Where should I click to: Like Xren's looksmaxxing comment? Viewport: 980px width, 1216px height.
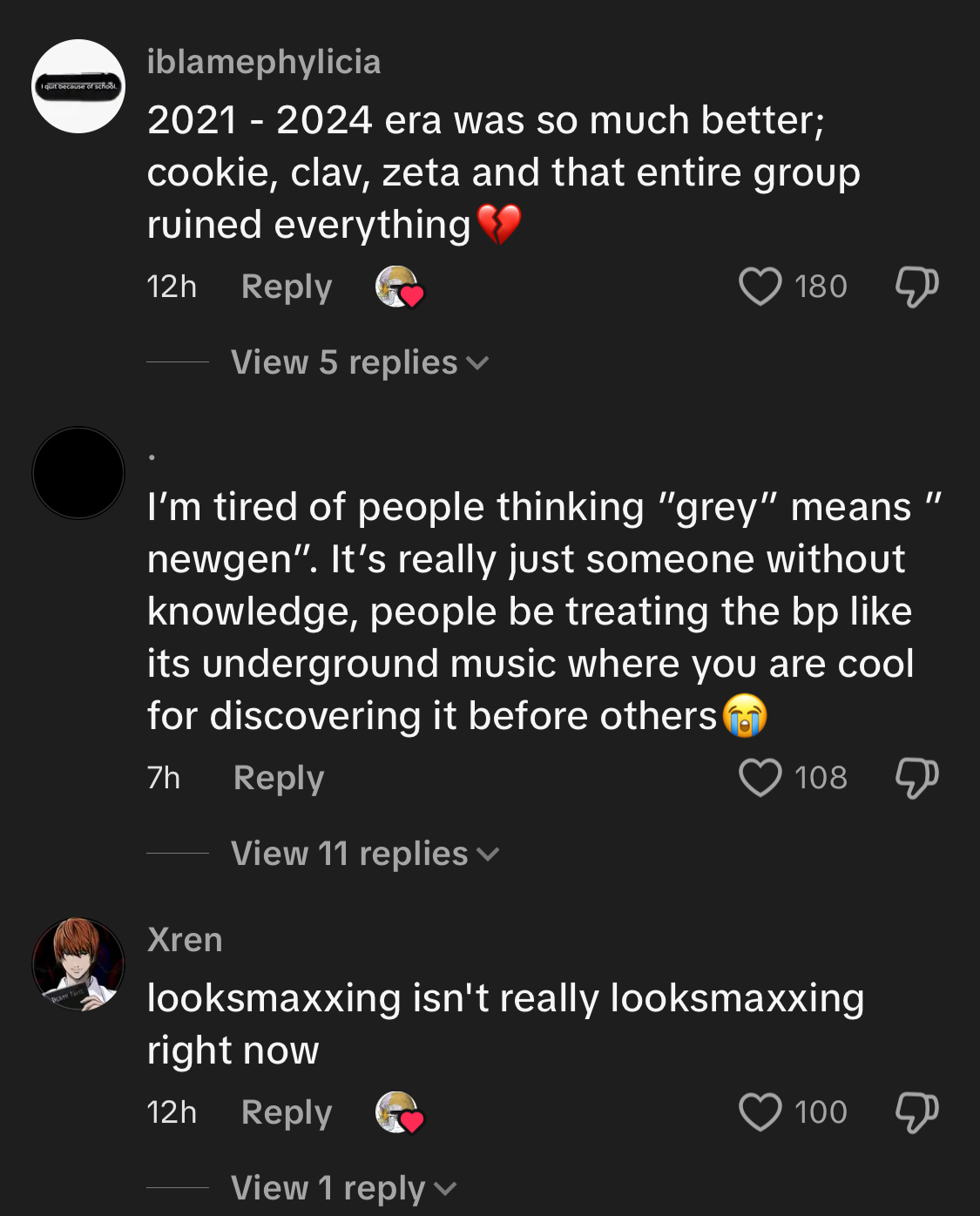tap(760, 1112)
